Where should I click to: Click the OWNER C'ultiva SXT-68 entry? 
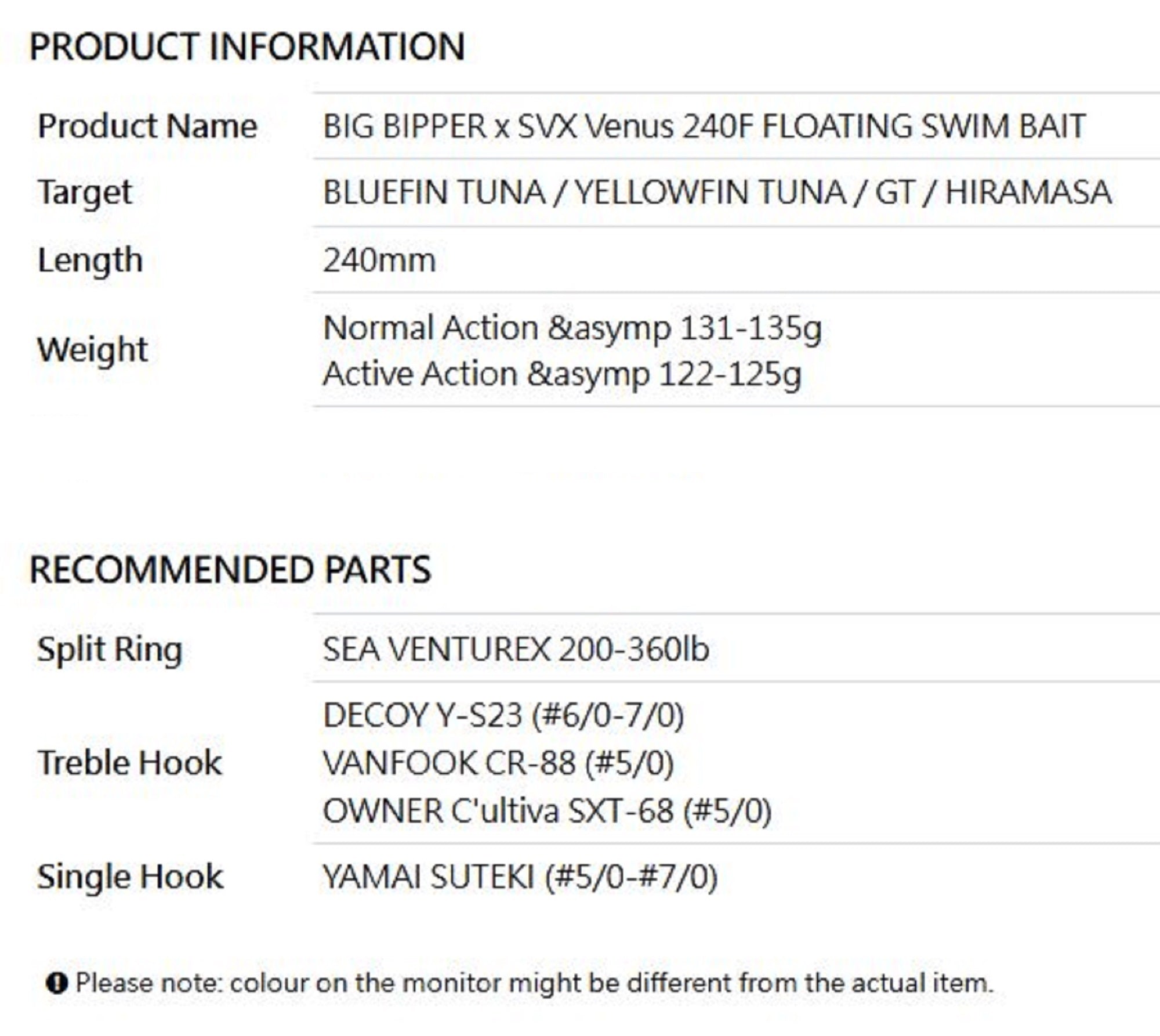547,810
